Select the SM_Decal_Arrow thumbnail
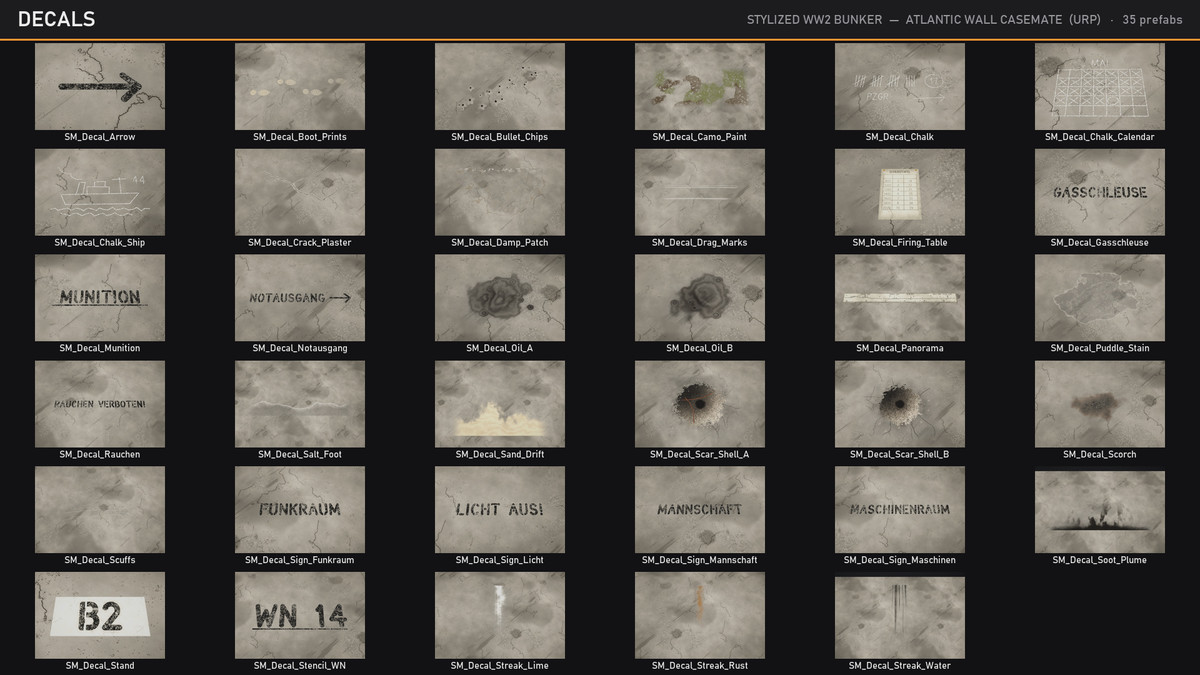Image resolution: width=1200 pixels, height=675 pixels. pos(100,86)
